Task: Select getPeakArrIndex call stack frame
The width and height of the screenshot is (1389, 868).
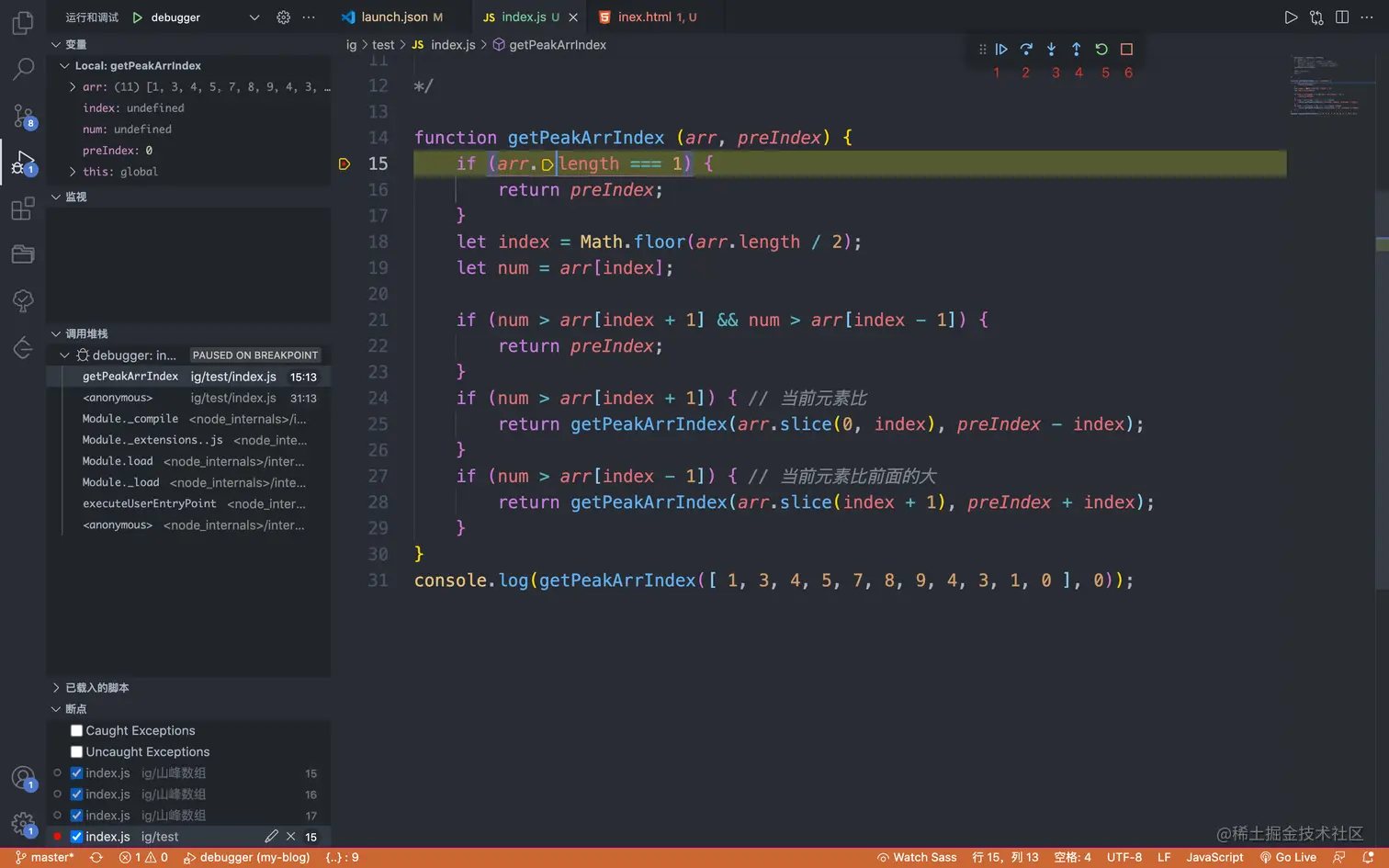Action: tap(188, 377)
